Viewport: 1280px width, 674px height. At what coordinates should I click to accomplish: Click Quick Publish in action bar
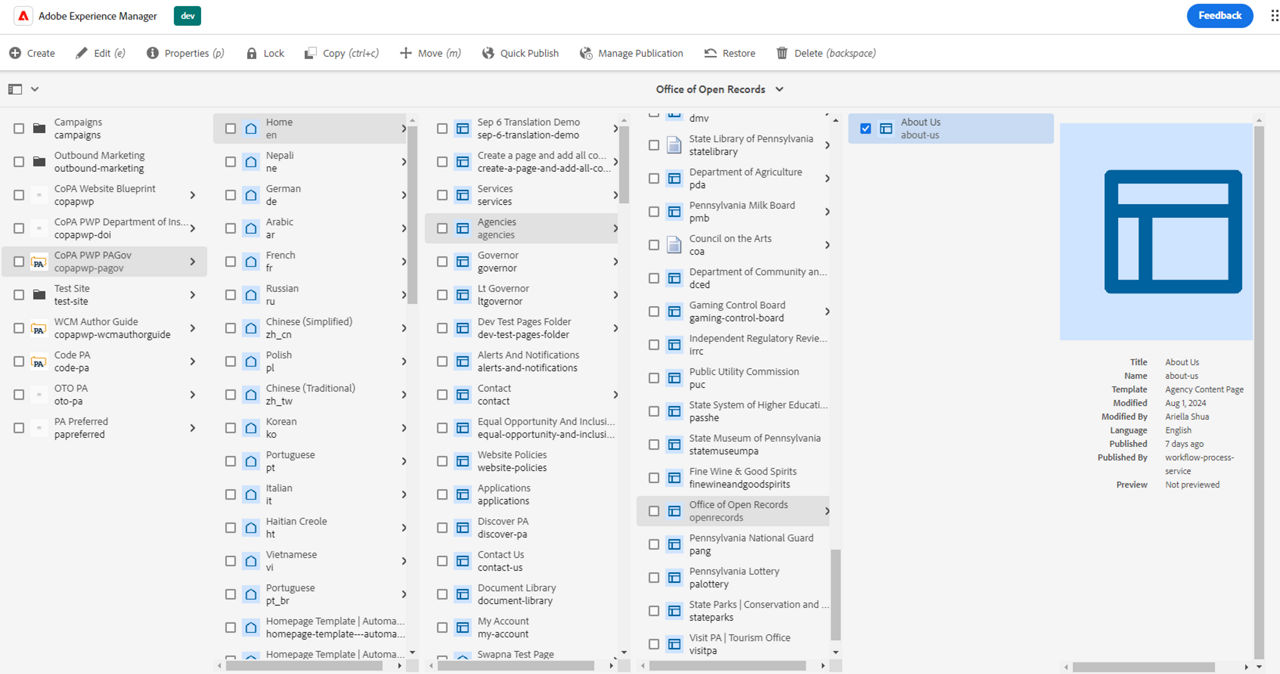coord(520,53)
